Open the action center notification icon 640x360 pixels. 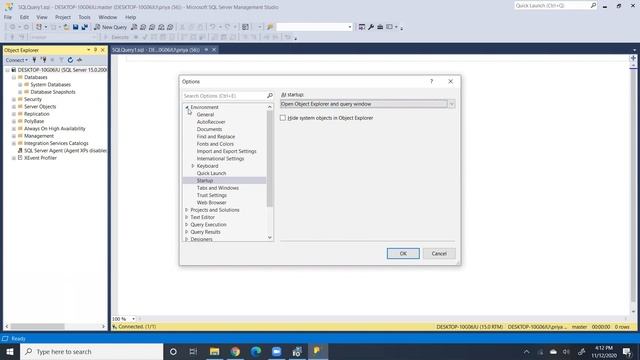point(627,351)
